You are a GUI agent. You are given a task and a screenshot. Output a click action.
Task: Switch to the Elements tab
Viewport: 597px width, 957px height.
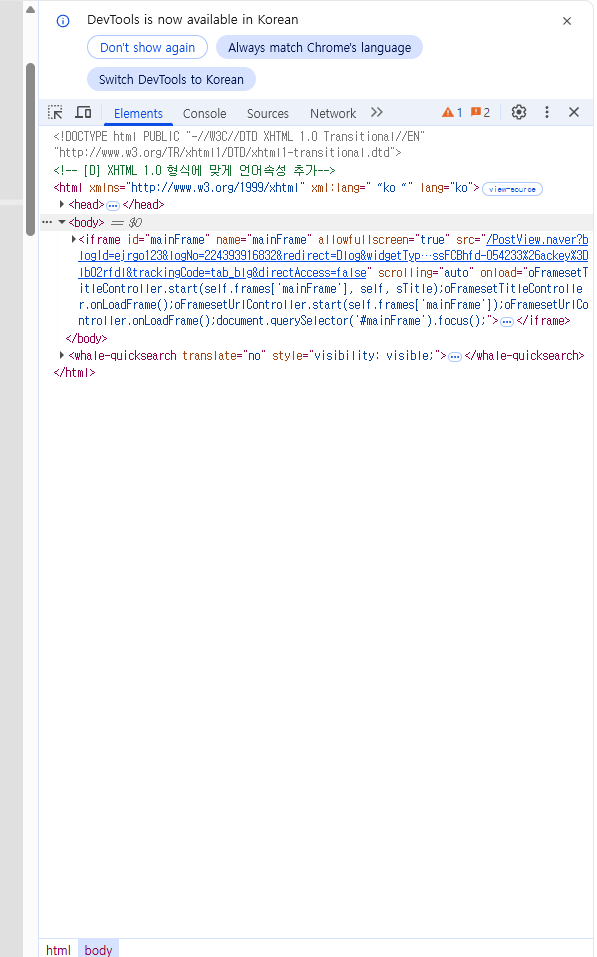point(138,114)
